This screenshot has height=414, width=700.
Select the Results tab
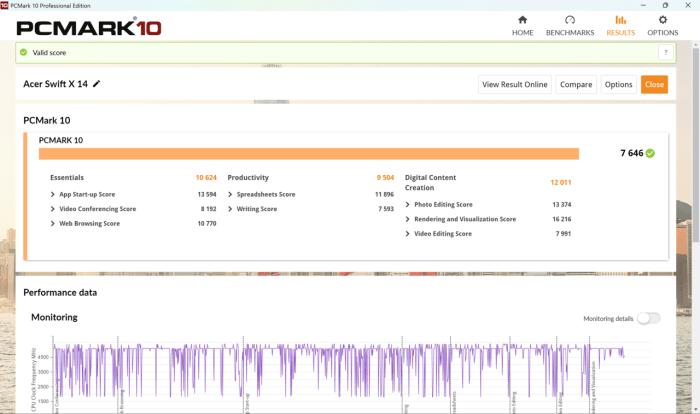pos(620,26)
